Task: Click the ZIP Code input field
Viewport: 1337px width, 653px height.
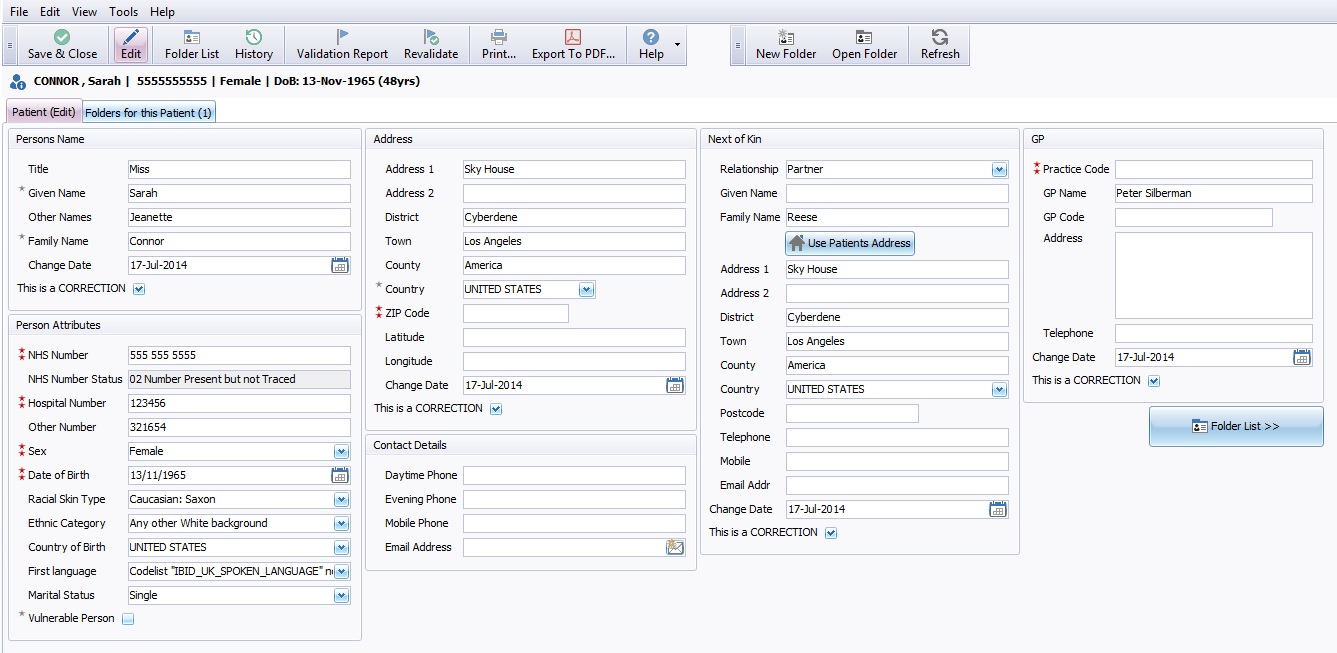Action: [x=515, y=313]
